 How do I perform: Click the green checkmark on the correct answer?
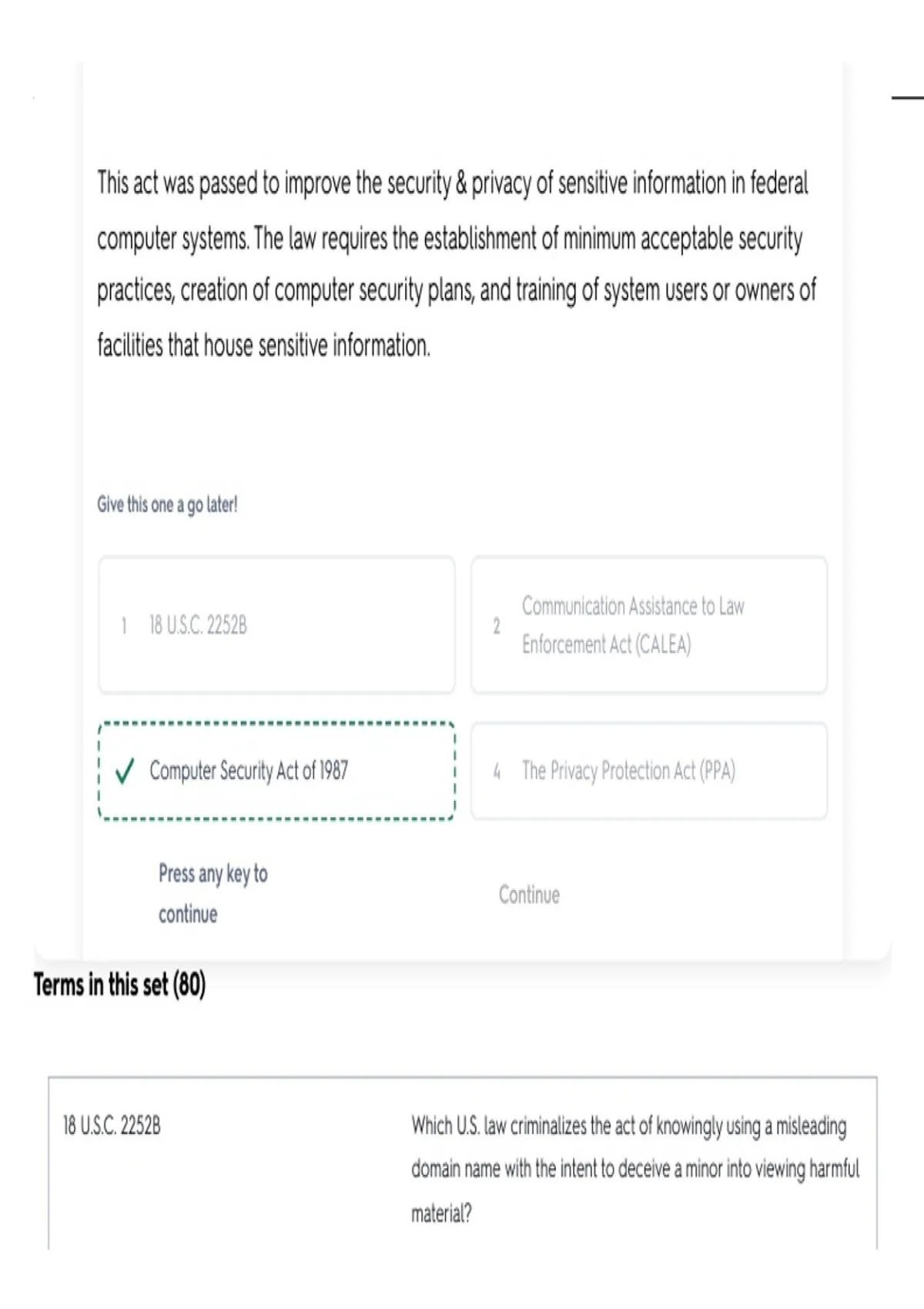[125, 771]
